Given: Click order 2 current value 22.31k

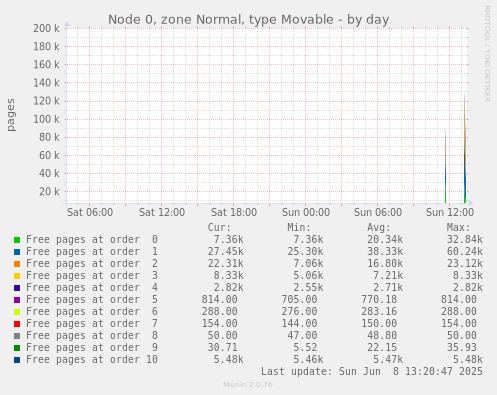Looking at the screenshot, I should tap(226, 264).
